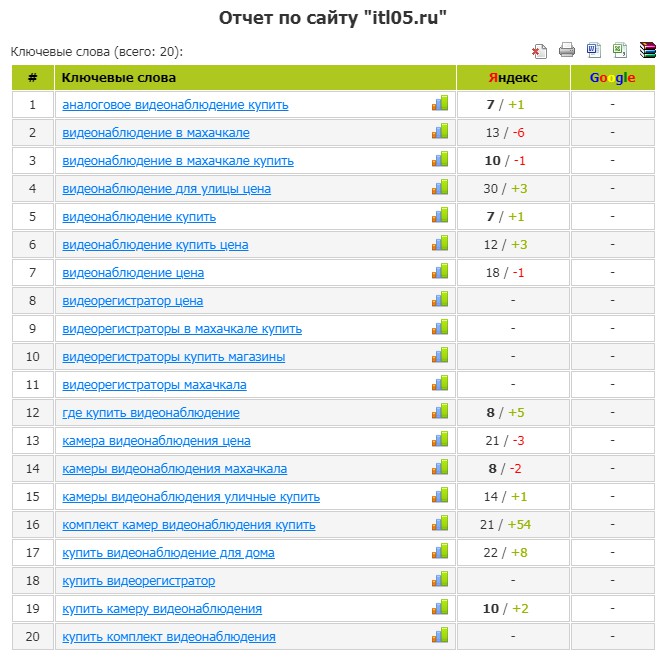This screenshot has width=666, height=660.
Task: Export report to Word document icon
Action: [x=594, y=50]
